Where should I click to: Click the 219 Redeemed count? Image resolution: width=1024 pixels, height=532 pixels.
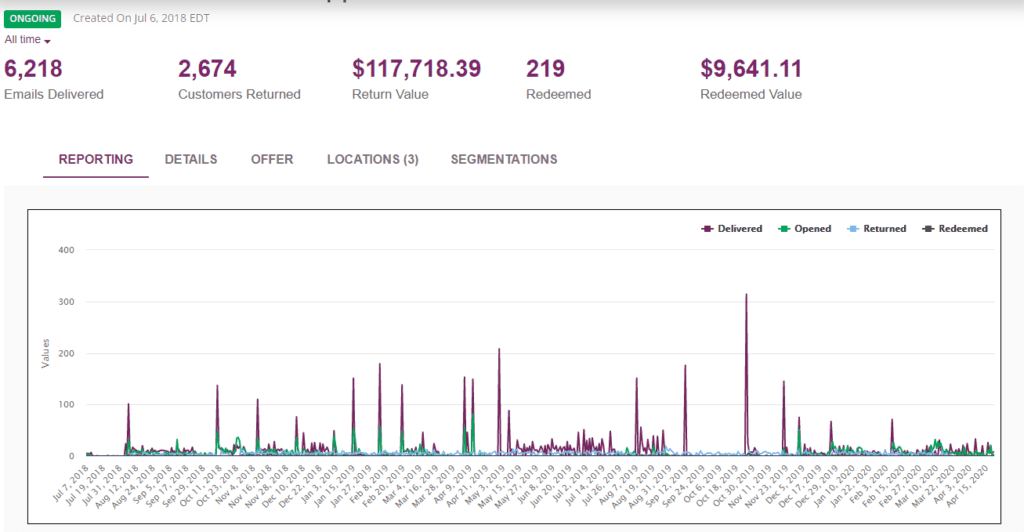pos(546,69)
